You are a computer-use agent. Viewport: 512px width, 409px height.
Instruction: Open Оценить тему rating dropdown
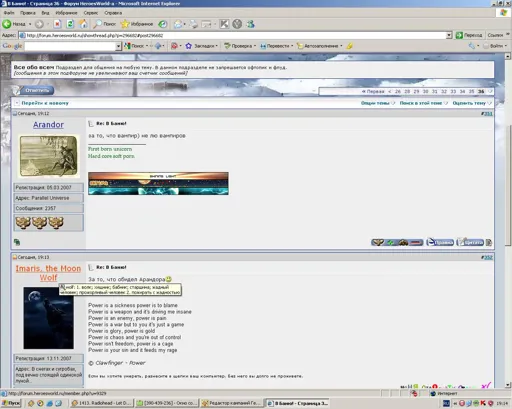[472, 103]
